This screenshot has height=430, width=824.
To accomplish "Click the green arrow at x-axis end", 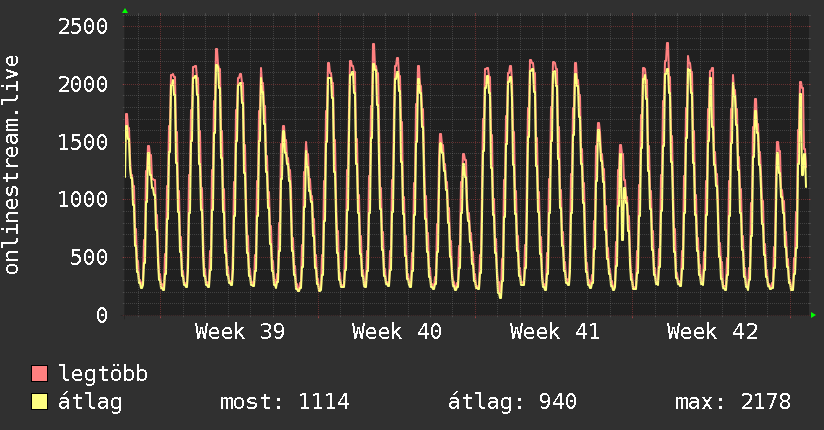I will (813, 315).
